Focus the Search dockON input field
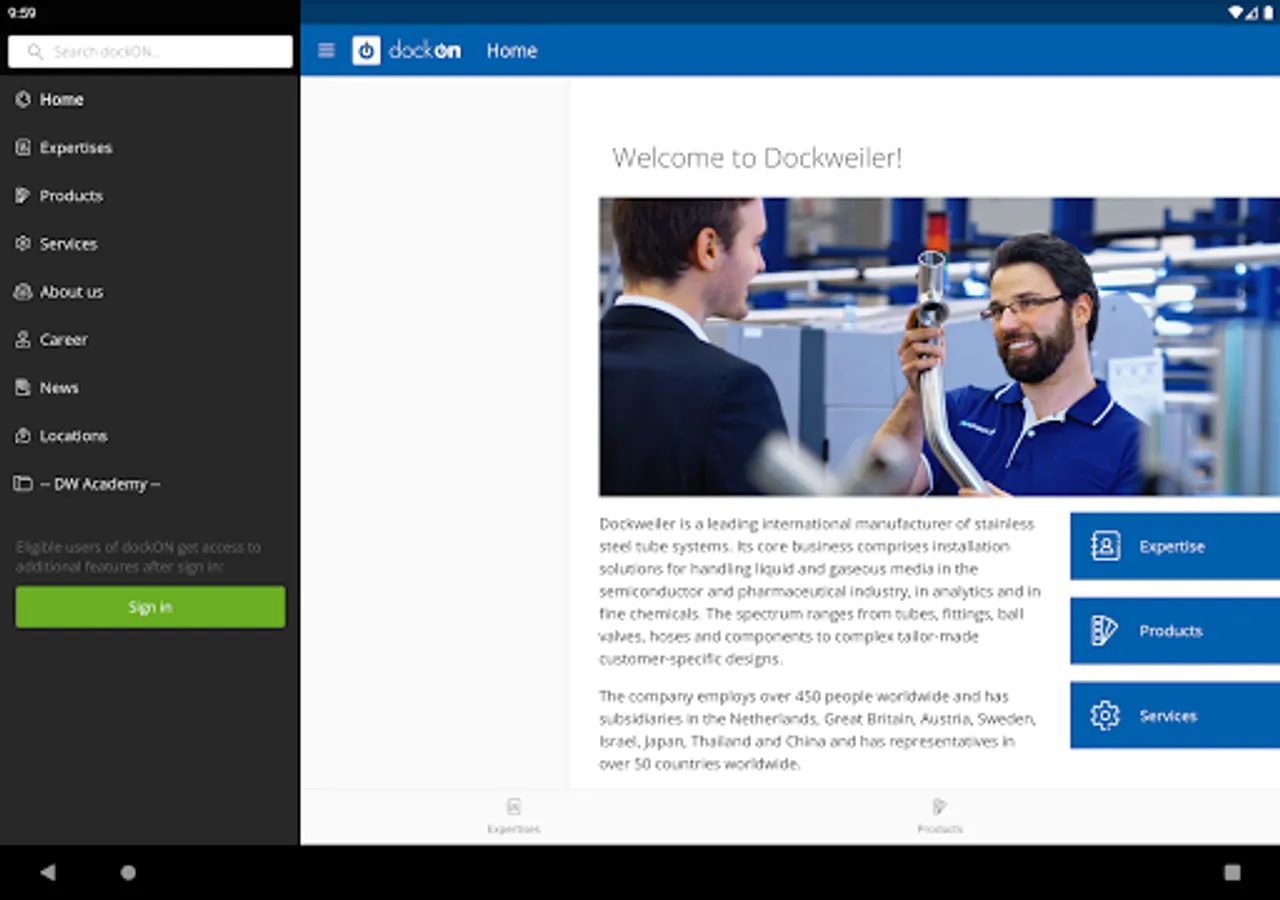Screen dimensions: 1280x900 click(x=150, y=52)
